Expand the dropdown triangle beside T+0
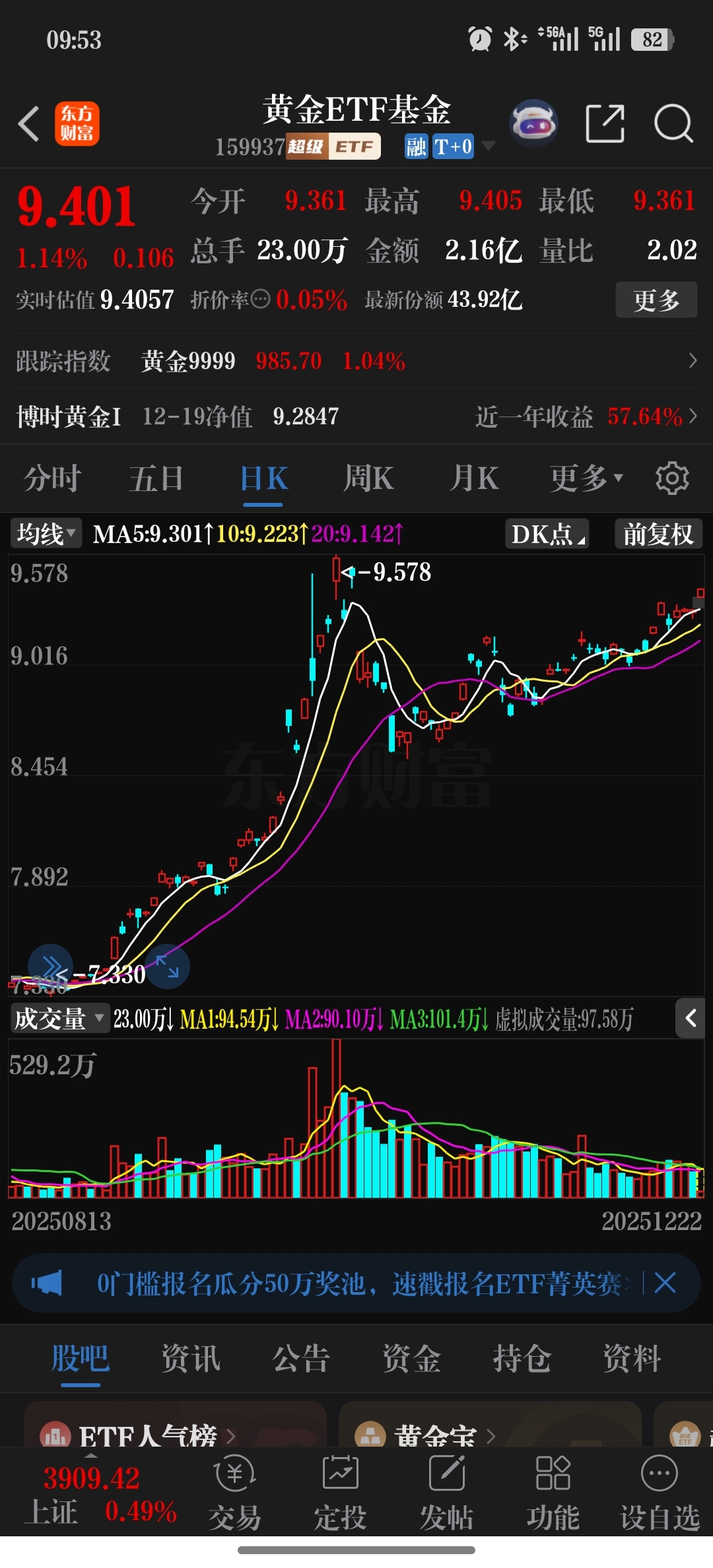 coord(489,146)
